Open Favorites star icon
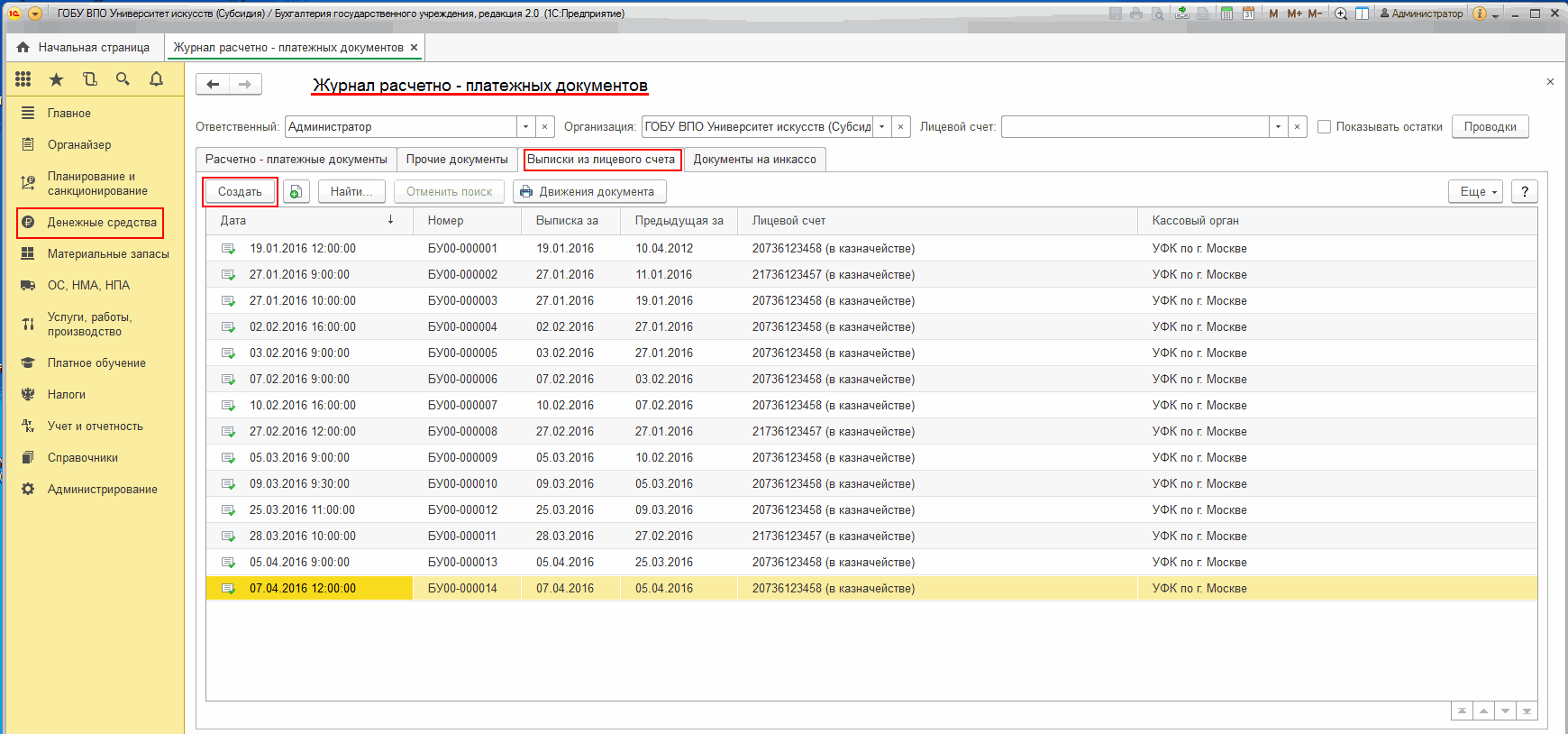 click(x=56, y=79)
